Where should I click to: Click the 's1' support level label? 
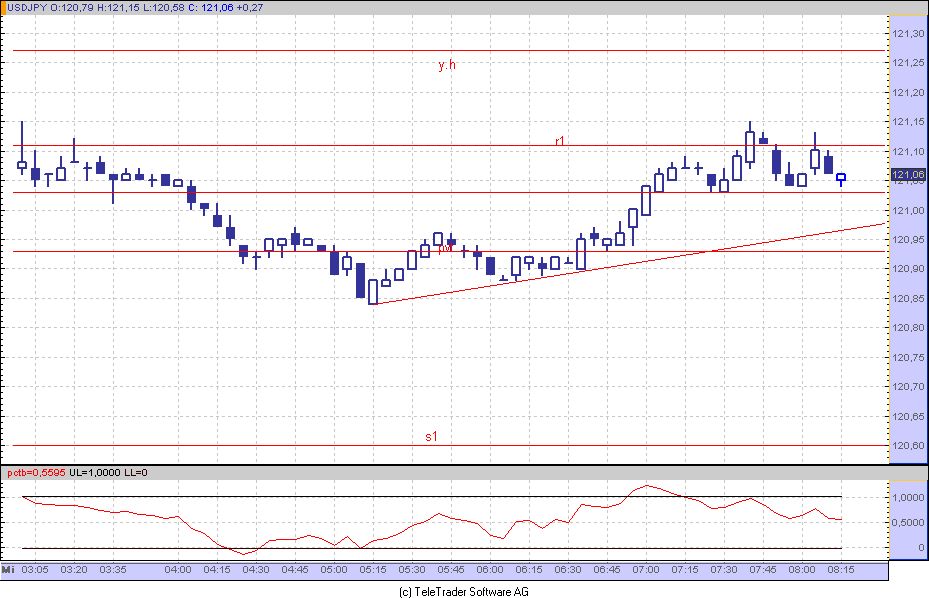pos(431,437)
